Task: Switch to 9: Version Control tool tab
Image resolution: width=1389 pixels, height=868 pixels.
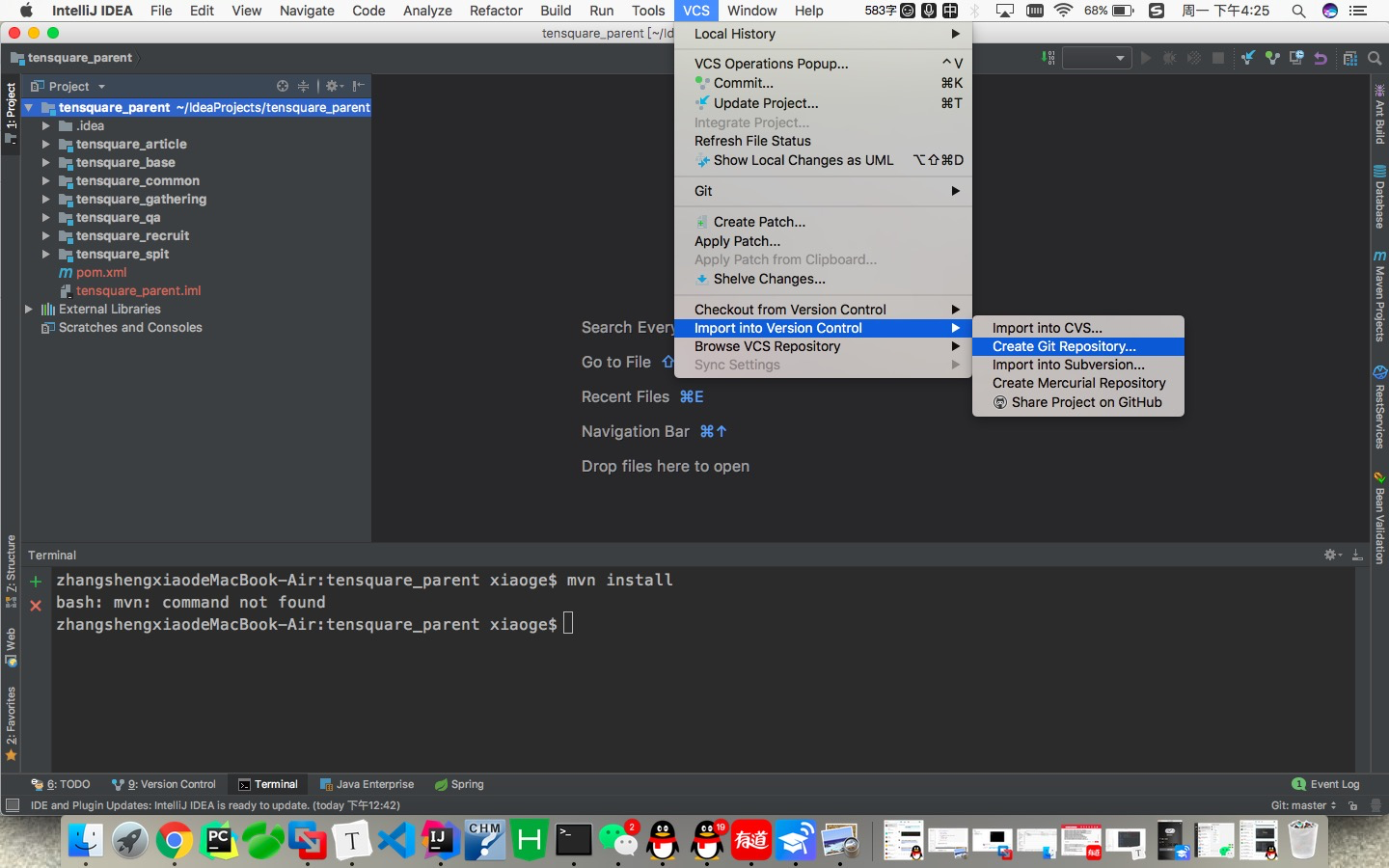Action: point(164,784)
